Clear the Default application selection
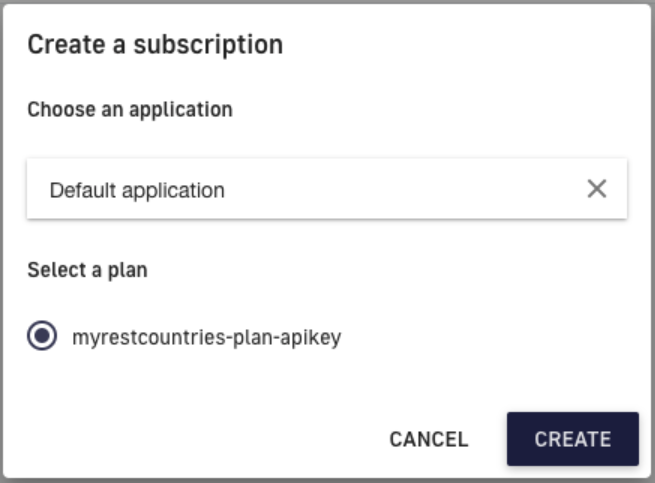Image resolution: width=655 pixels, height=483 pixels. click(597, 189)
